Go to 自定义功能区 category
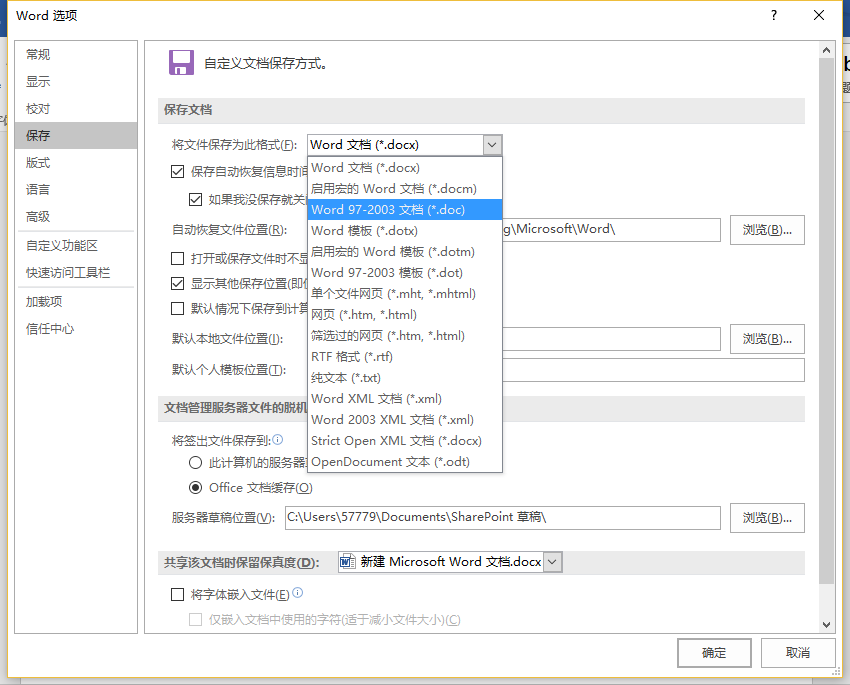The image size is (850, 685). [76, 245]
